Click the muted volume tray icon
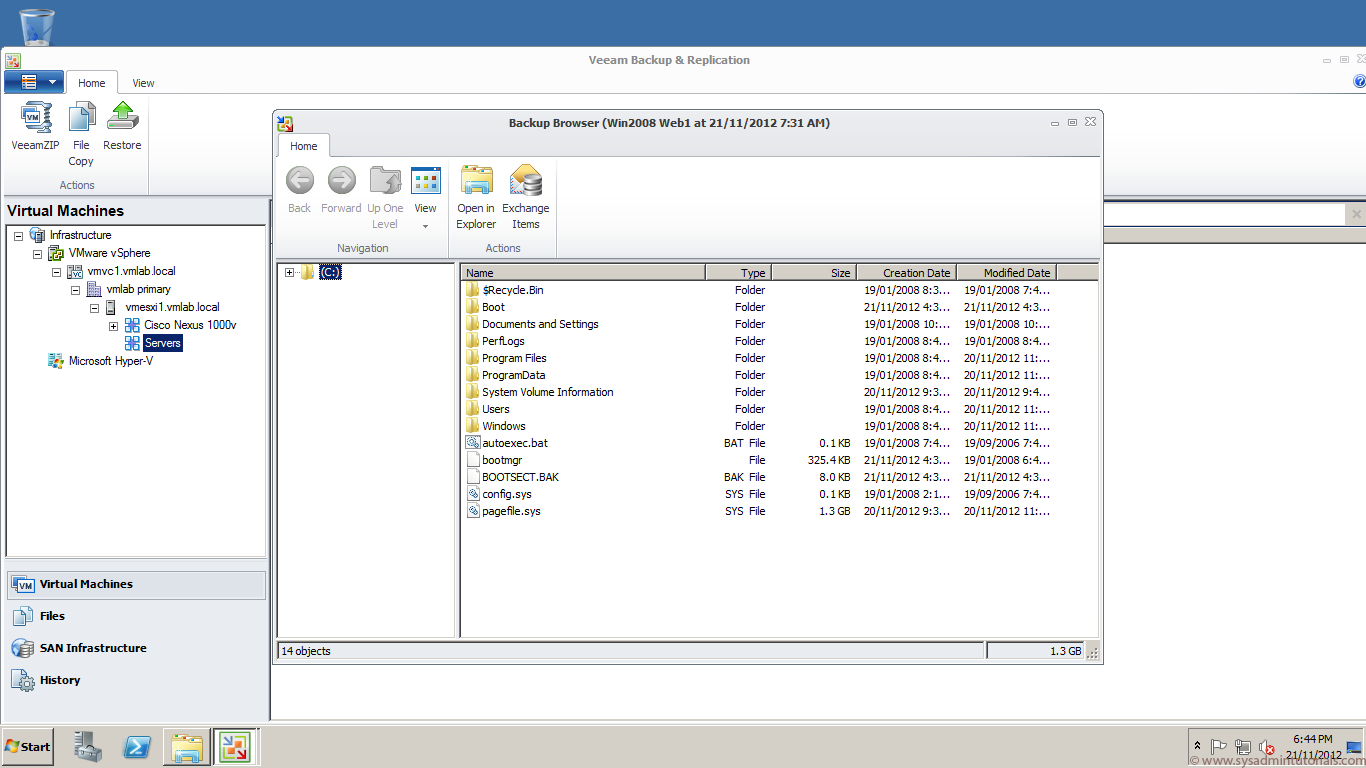This screenshot has height=768, width=1366. click(1266, 747)
